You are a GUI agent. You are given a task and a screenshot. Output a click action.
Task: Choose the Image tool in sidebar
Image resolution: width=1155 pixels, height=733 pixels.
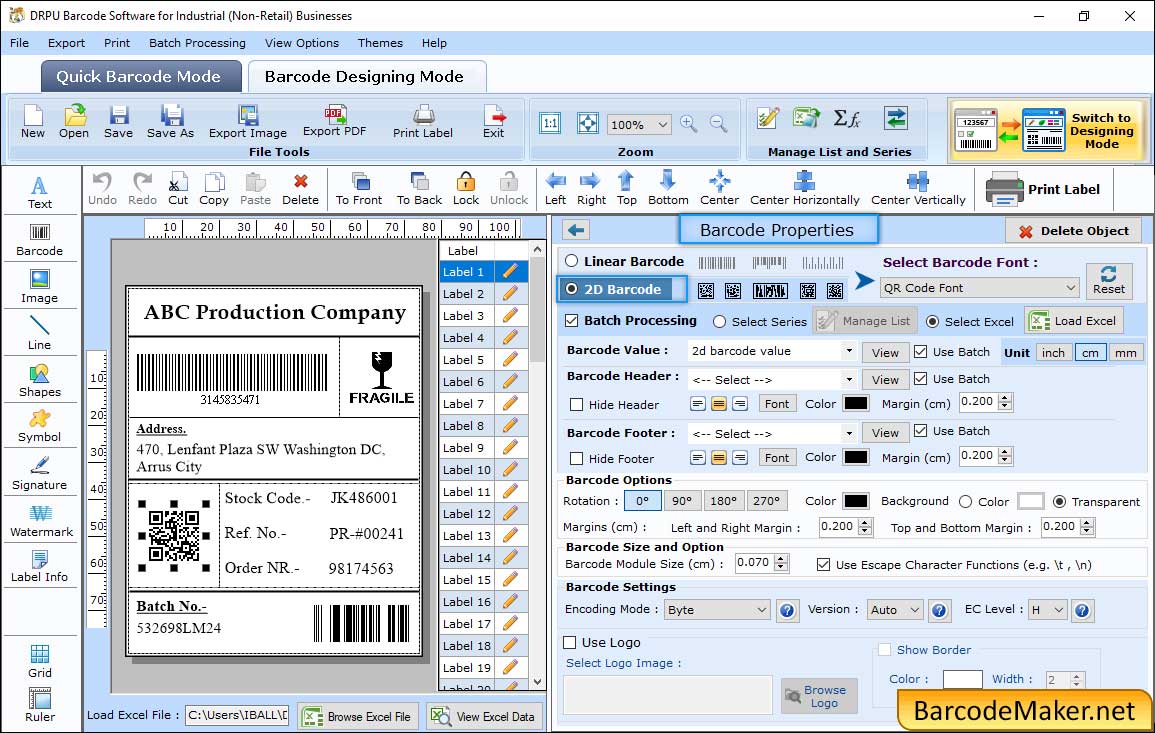coord(40,287)
